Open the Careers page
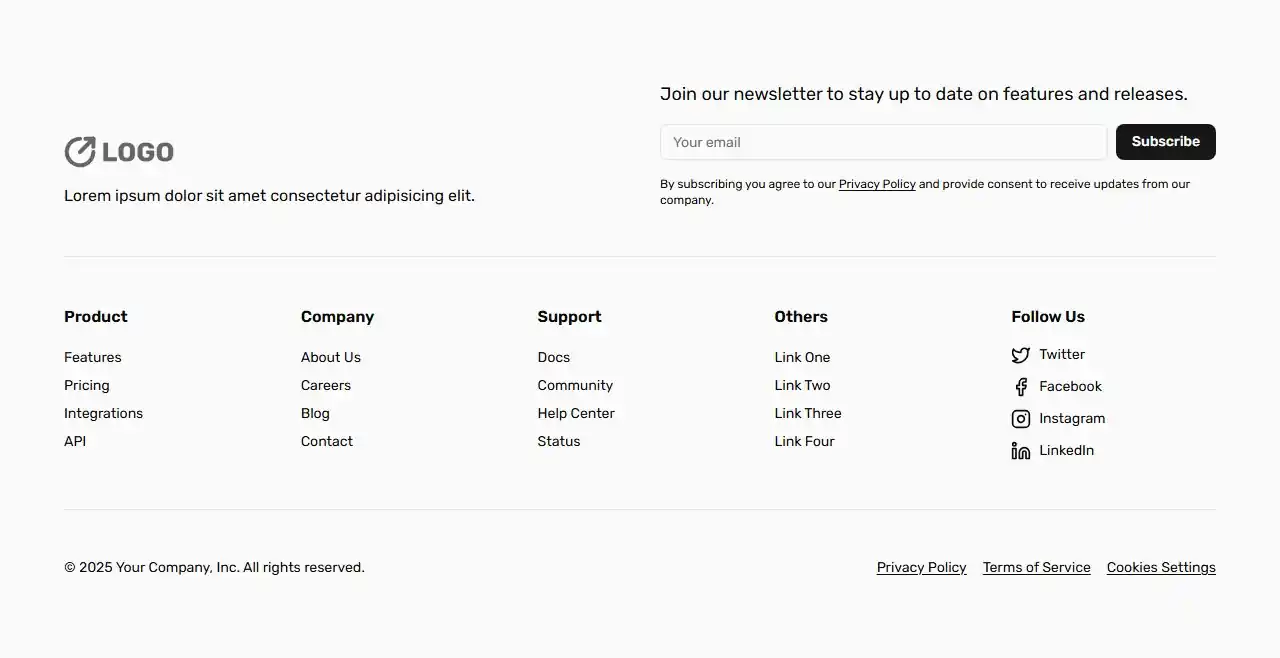 tap(325, 384)
